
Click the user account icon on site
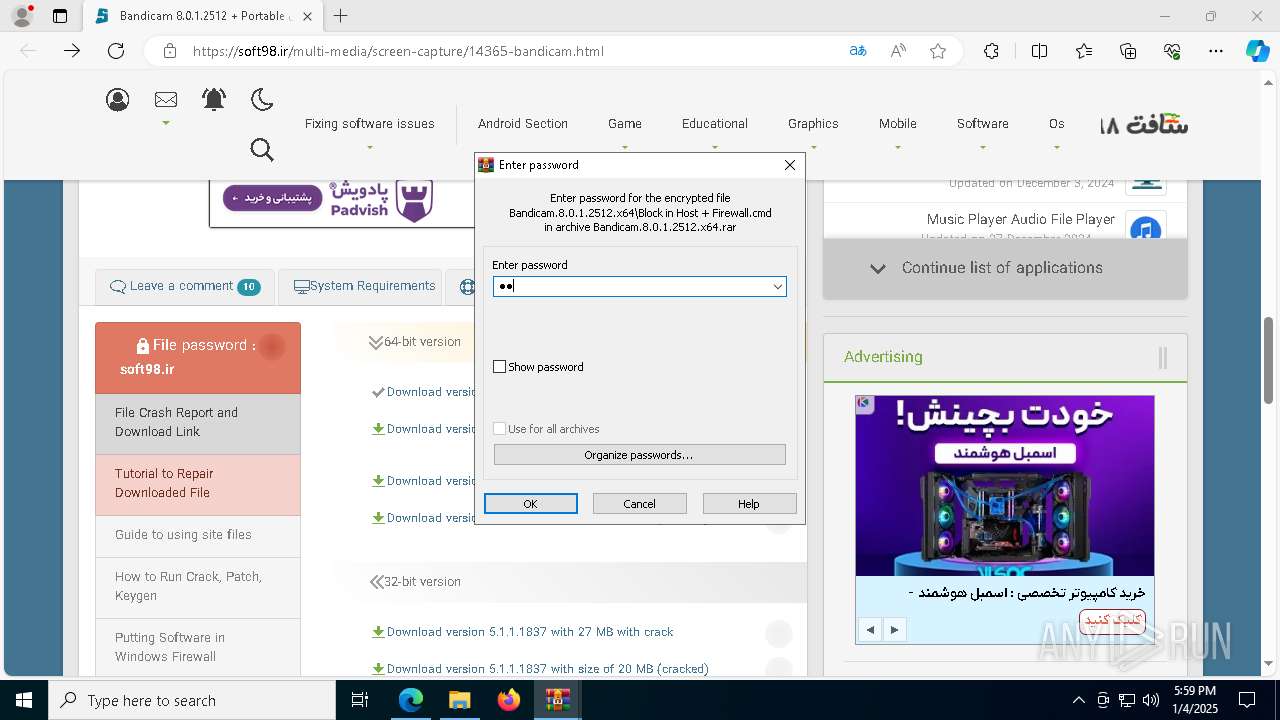click(118, 99)
